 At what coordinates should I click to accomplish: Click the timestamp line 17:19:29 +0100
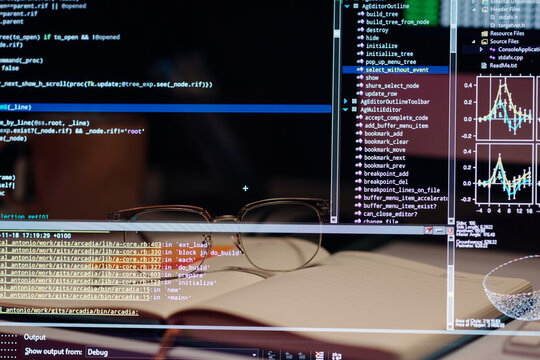(x=36, y=236)
